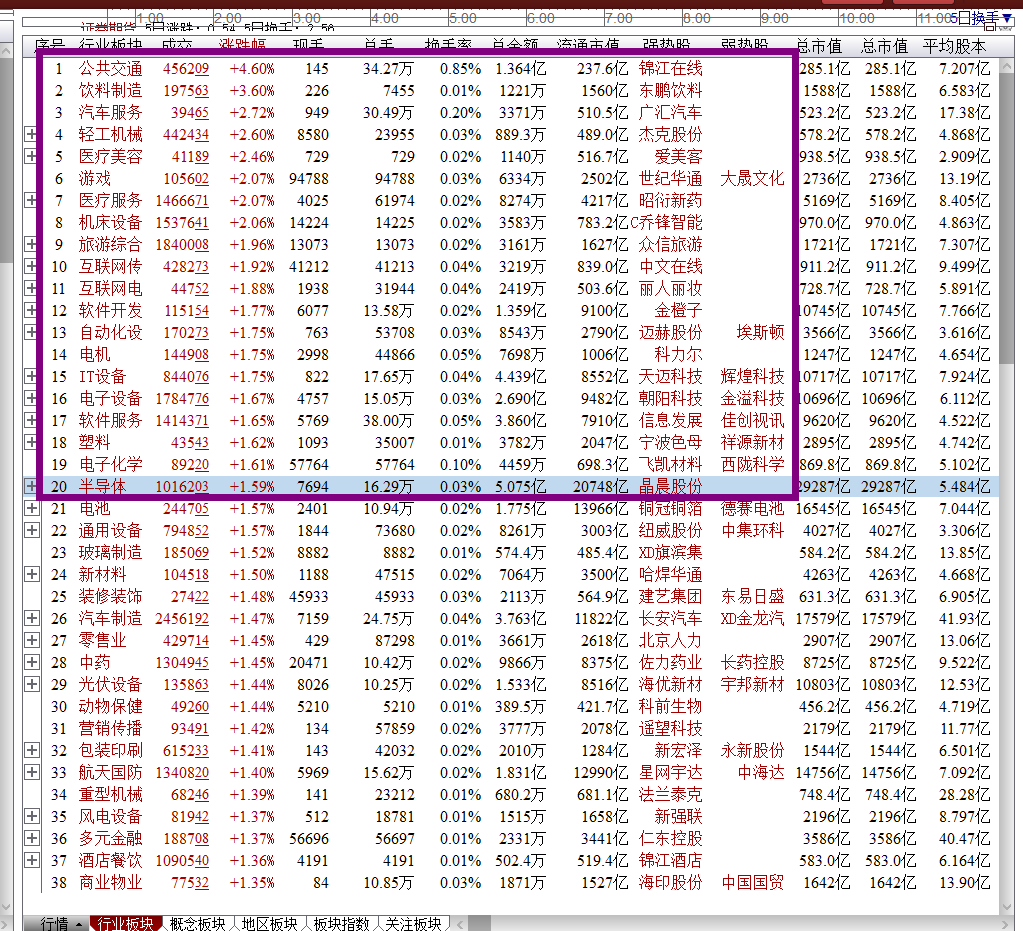Click the 行情 tab

[x=55, y=921]
